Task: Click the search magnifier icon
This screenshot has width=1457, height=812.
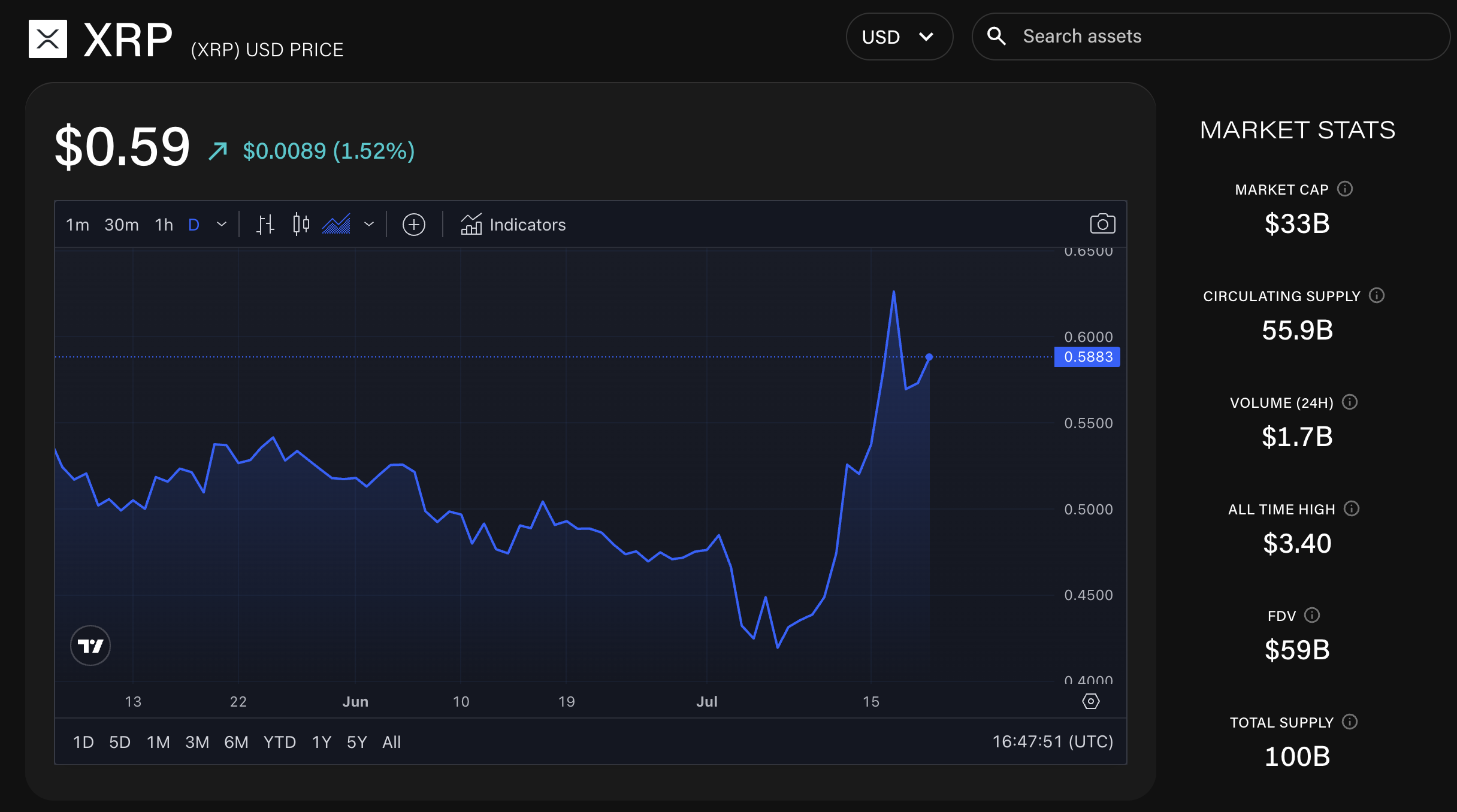Action: [996, 36]
